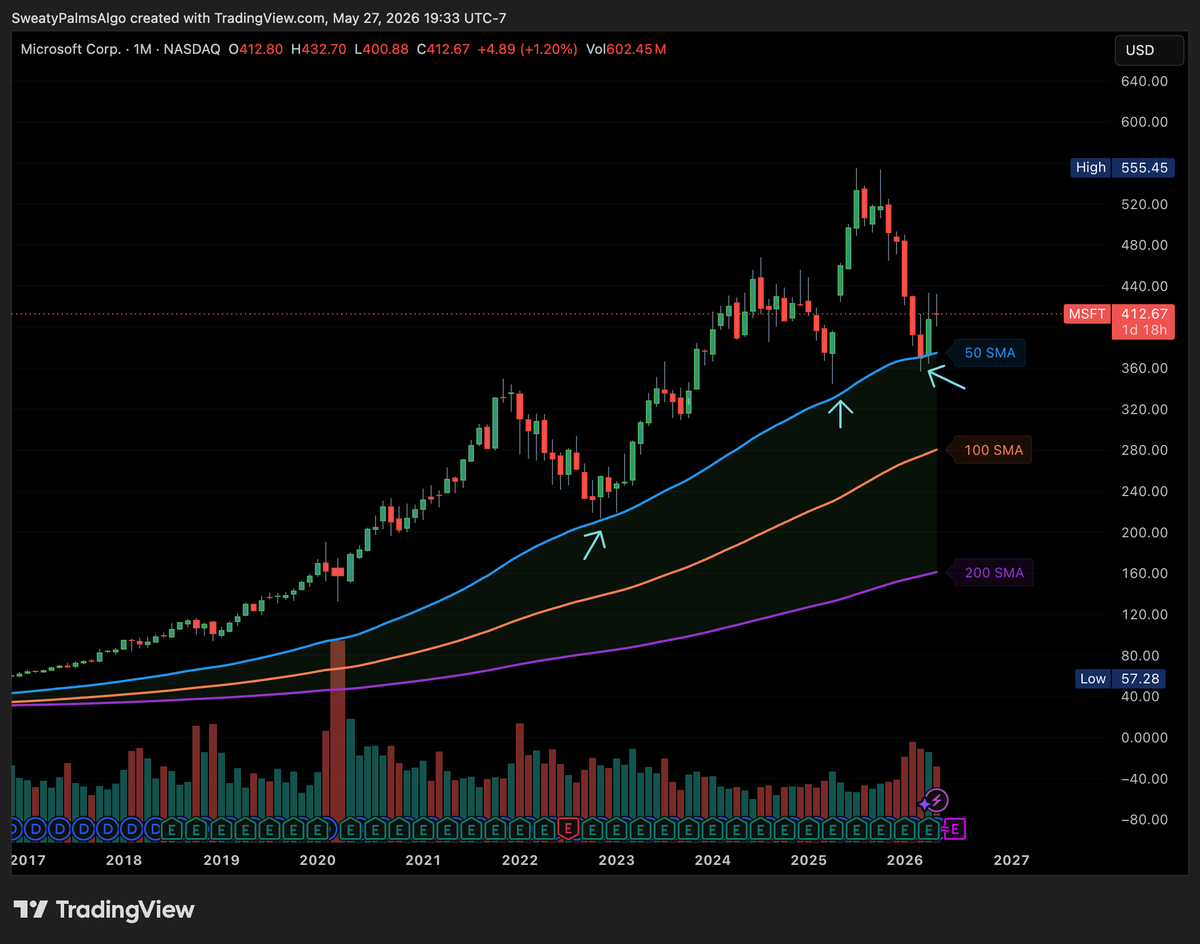Click the red earnings E marker

[569, 829]
